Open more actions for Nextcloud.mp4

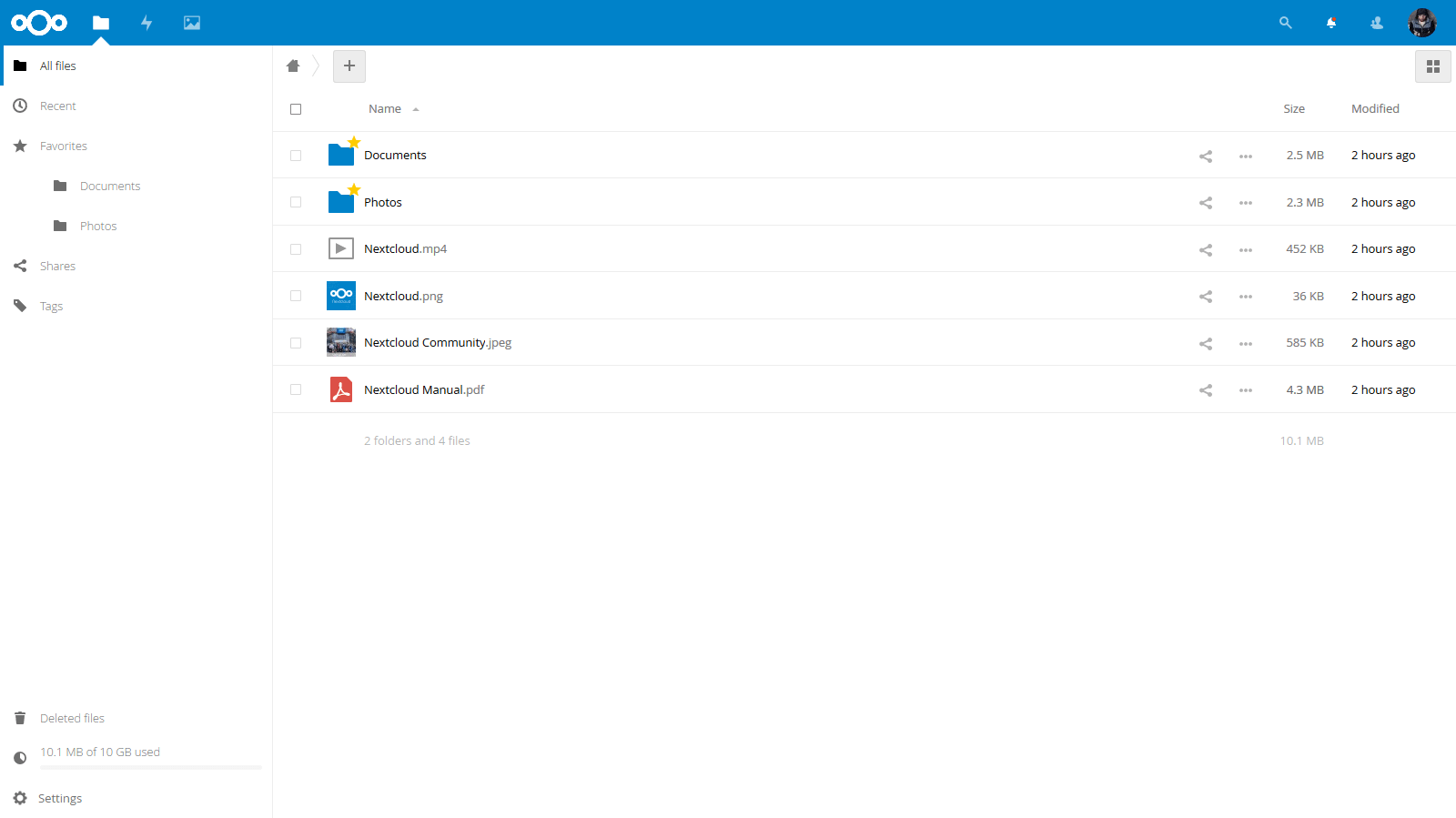(1246, 250)
